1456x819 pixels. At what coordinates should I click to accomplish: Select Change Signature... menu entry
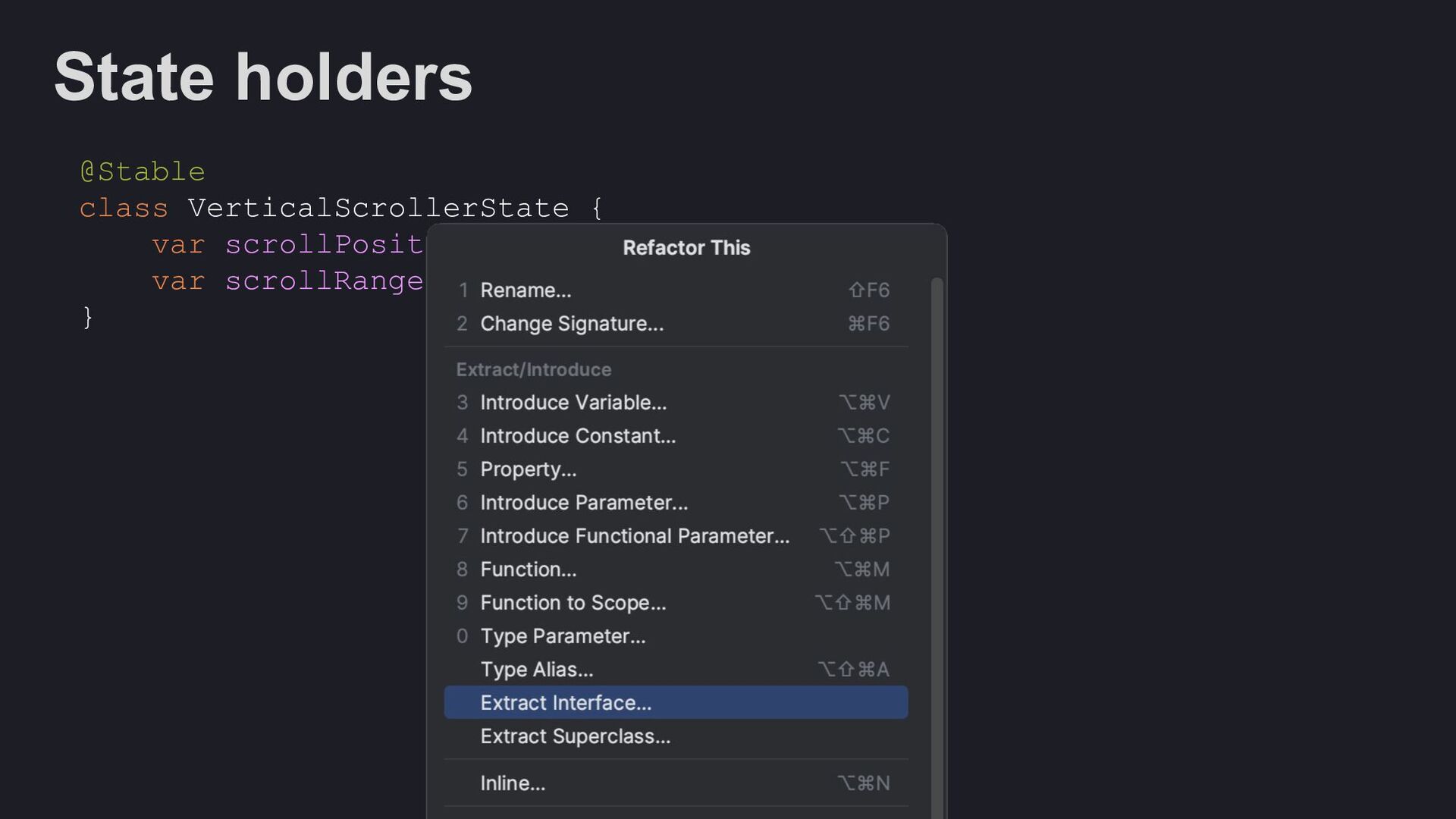572,324
